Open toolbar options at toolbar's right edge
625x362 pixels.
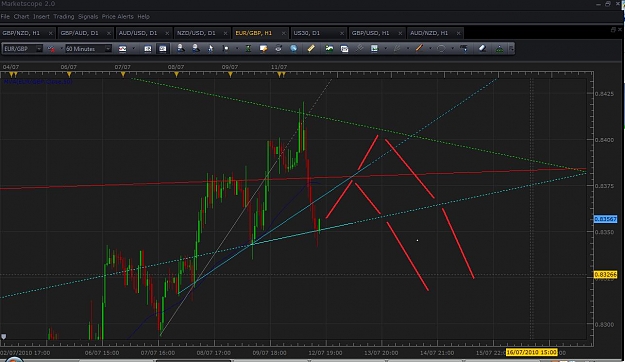pos(511,49)
